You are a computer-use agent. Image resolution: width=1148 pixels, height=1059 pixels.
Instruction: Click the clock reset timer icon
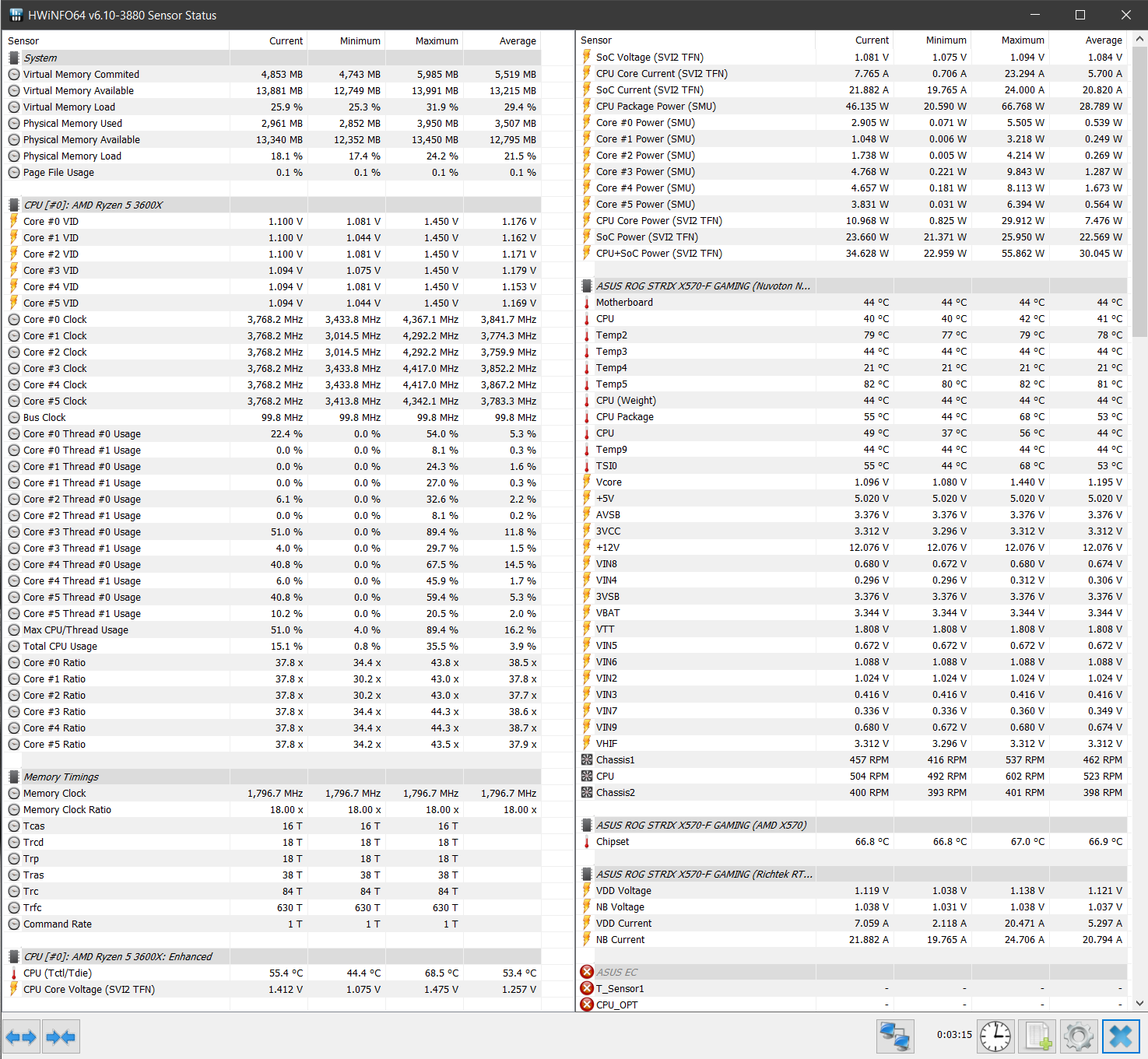click(995, 1036)
